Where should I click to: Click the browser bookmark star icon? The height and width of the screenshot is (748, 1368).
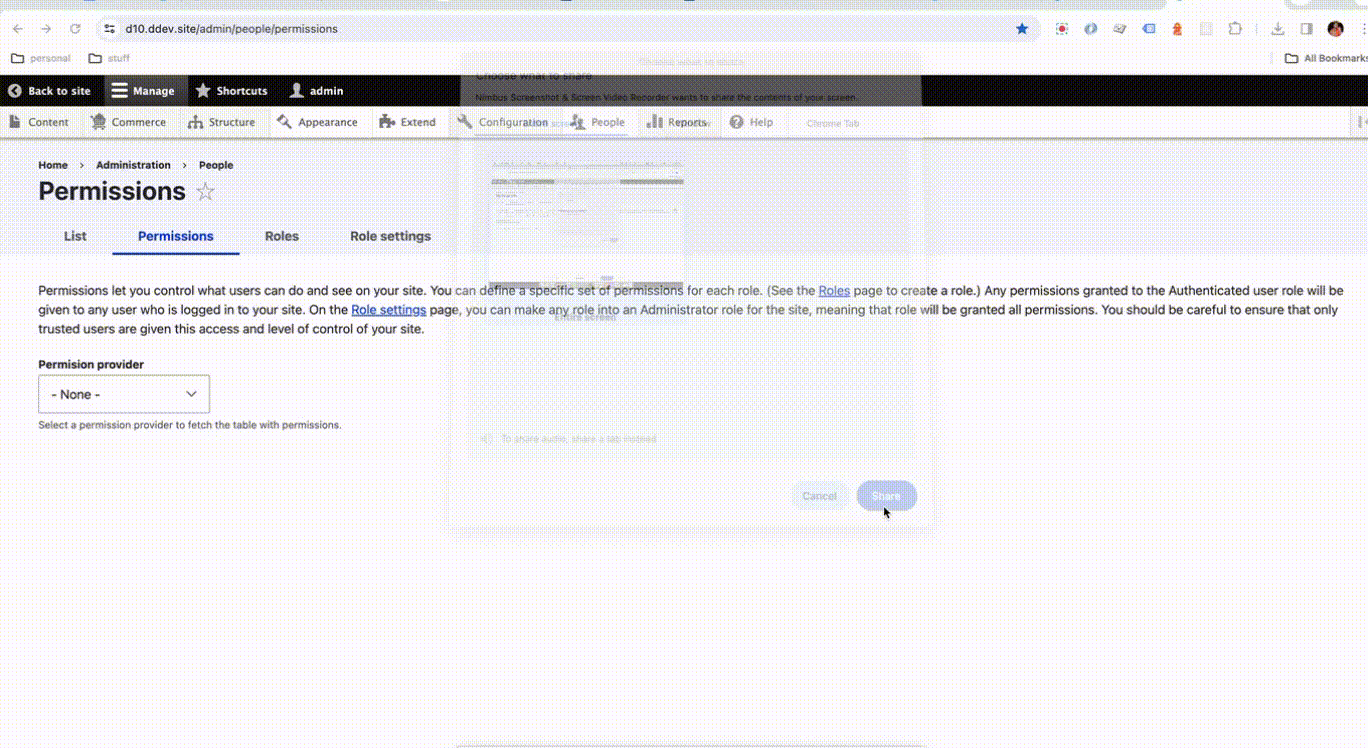click(1022, 29)
